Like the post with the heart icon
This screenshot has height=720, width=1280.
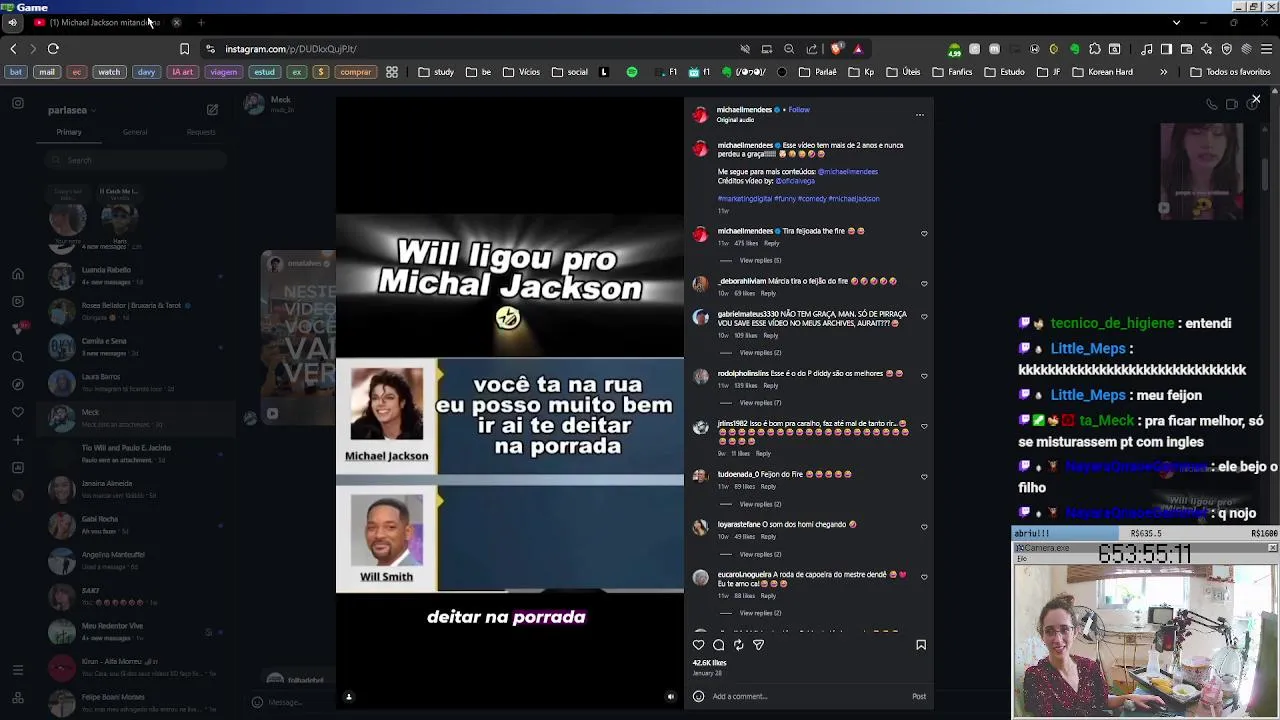pos(699,645)
